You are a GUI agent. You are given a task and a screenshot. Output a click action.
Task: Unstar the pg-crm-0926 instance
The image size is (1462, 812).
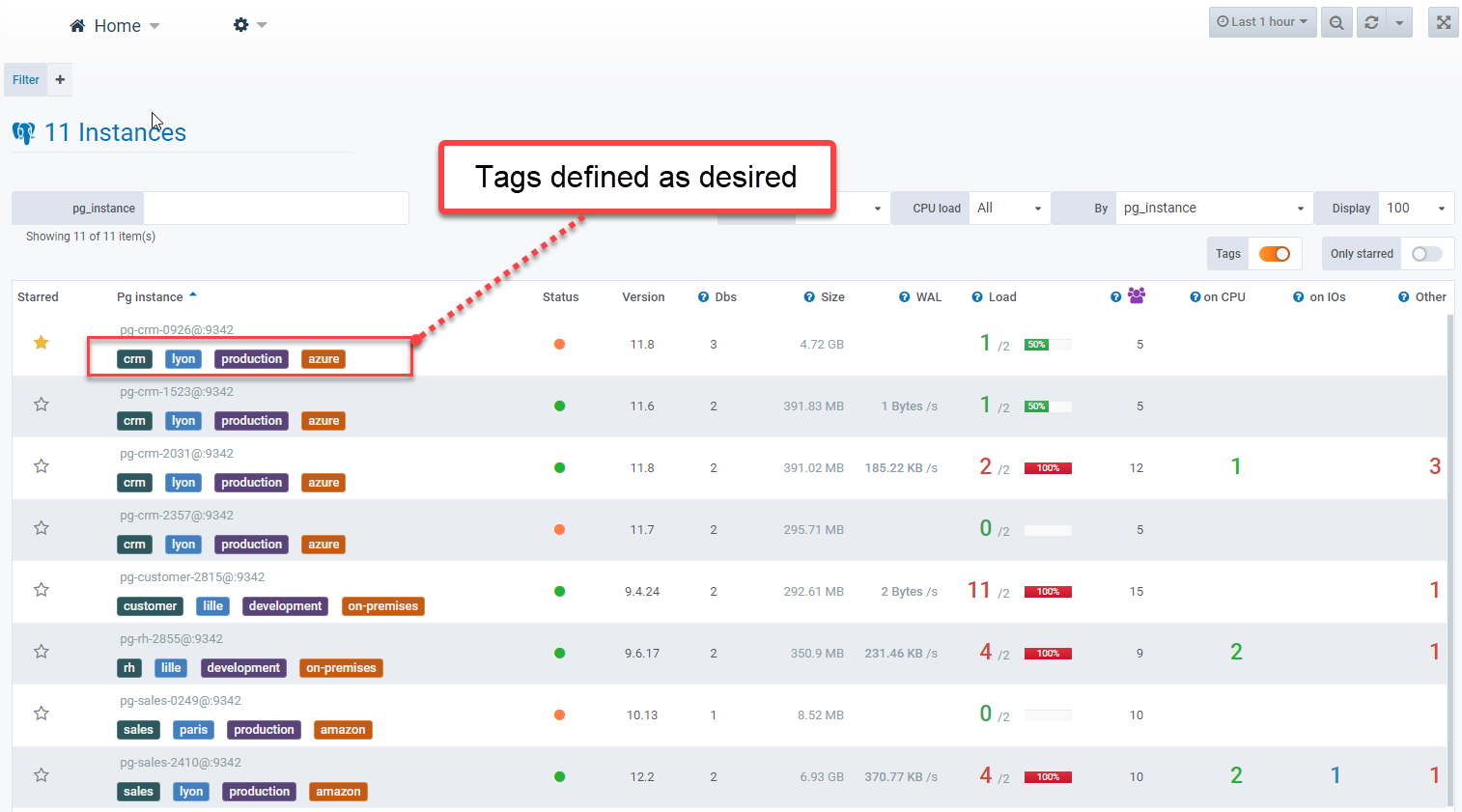tap(42, 343)
